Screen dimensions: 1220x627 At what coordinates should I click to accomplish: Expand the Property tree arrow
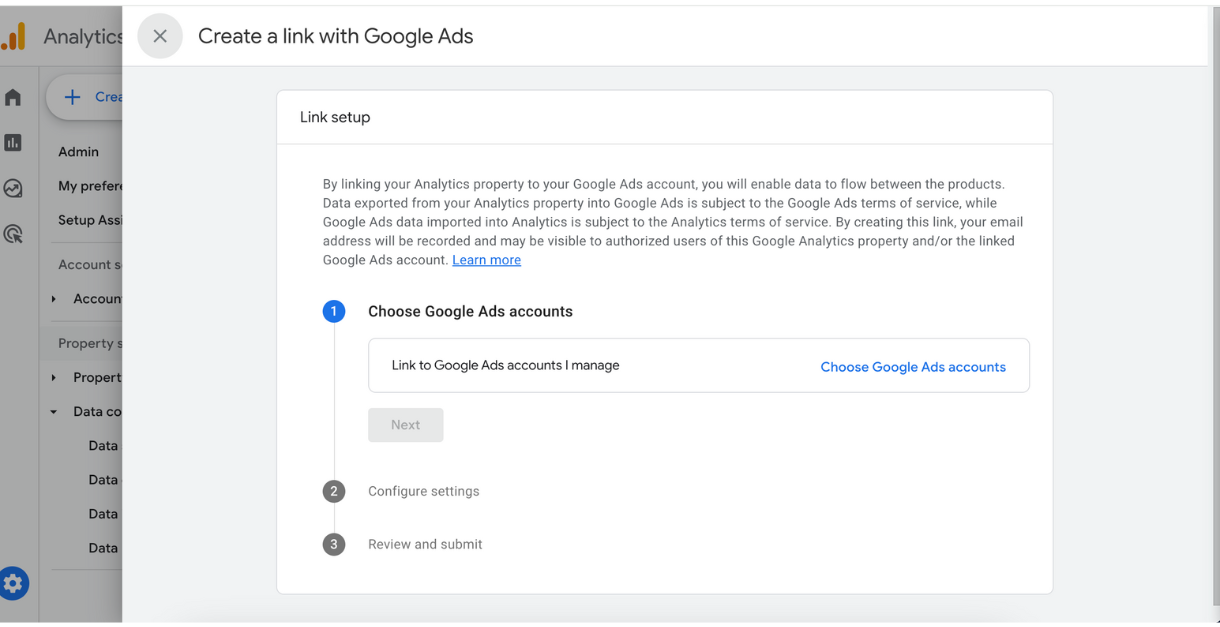[54, 377]
